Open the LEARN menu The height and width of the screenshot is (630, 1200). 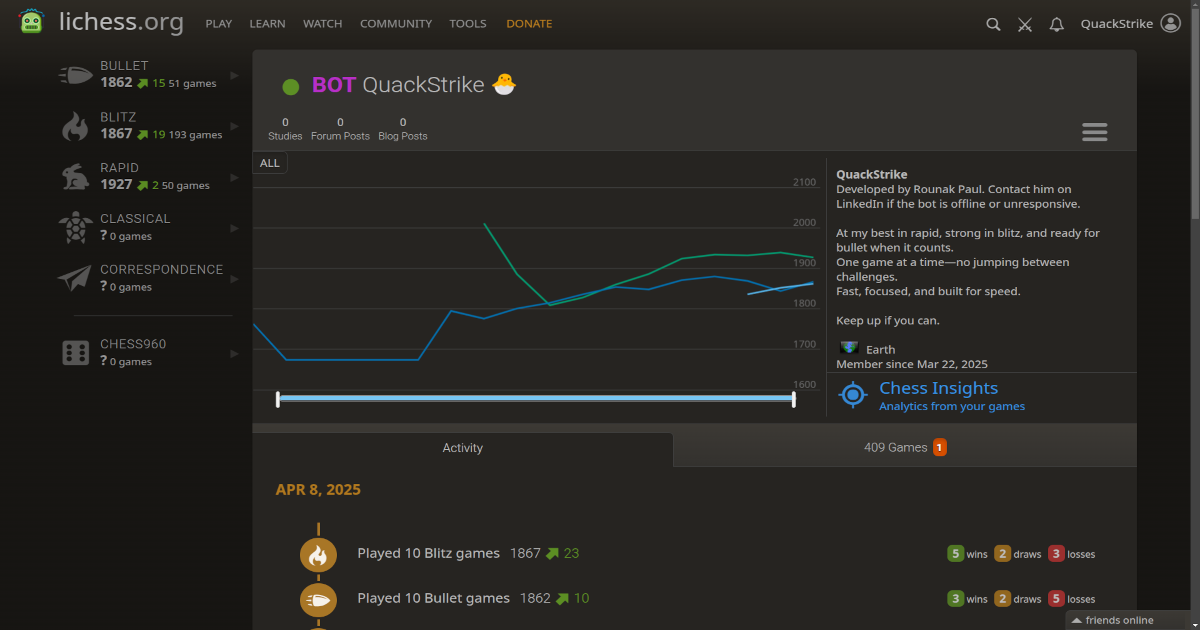[x=267, y=24]
